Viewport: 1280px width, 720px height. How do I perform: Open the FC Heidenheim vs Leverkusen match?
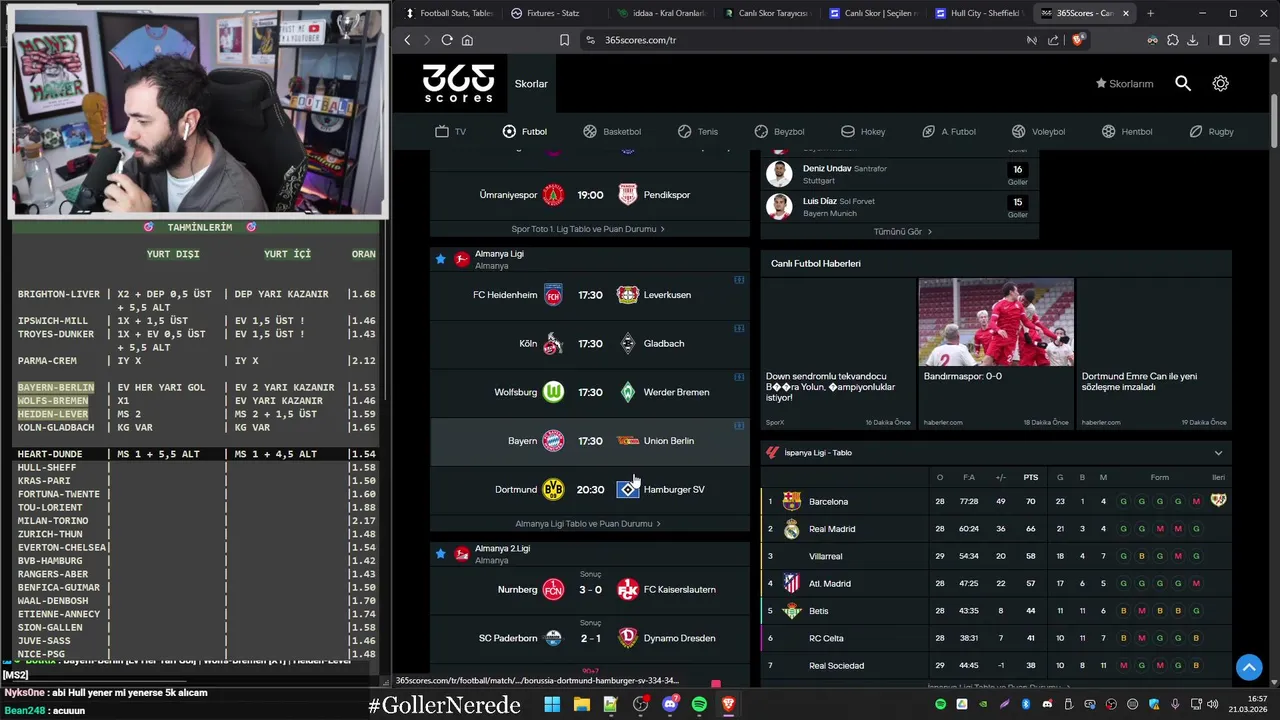coord(590,295)
